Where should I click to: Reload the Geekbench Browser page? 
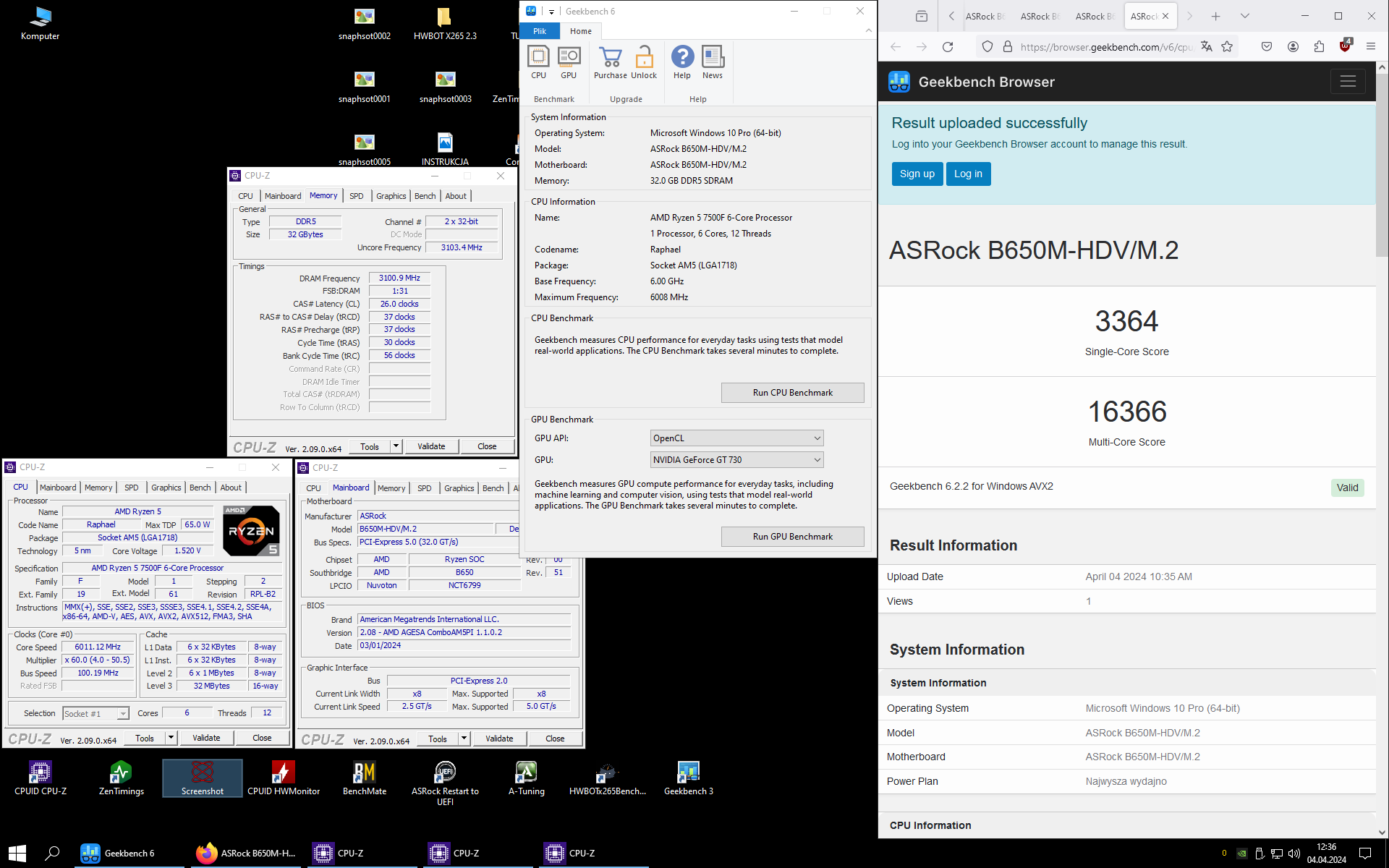948,47
